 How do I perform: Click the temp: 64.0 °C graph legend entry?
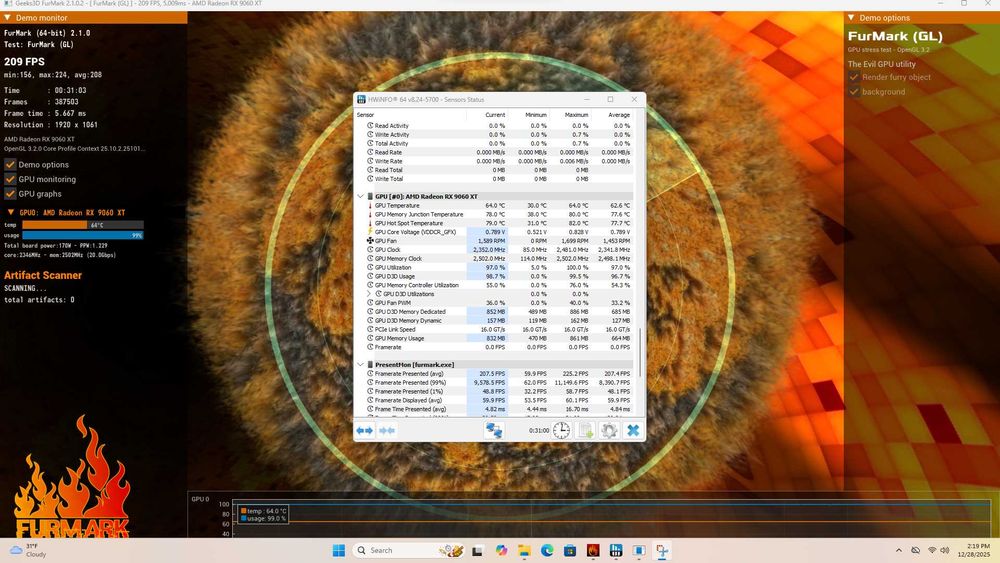point(263,511)
